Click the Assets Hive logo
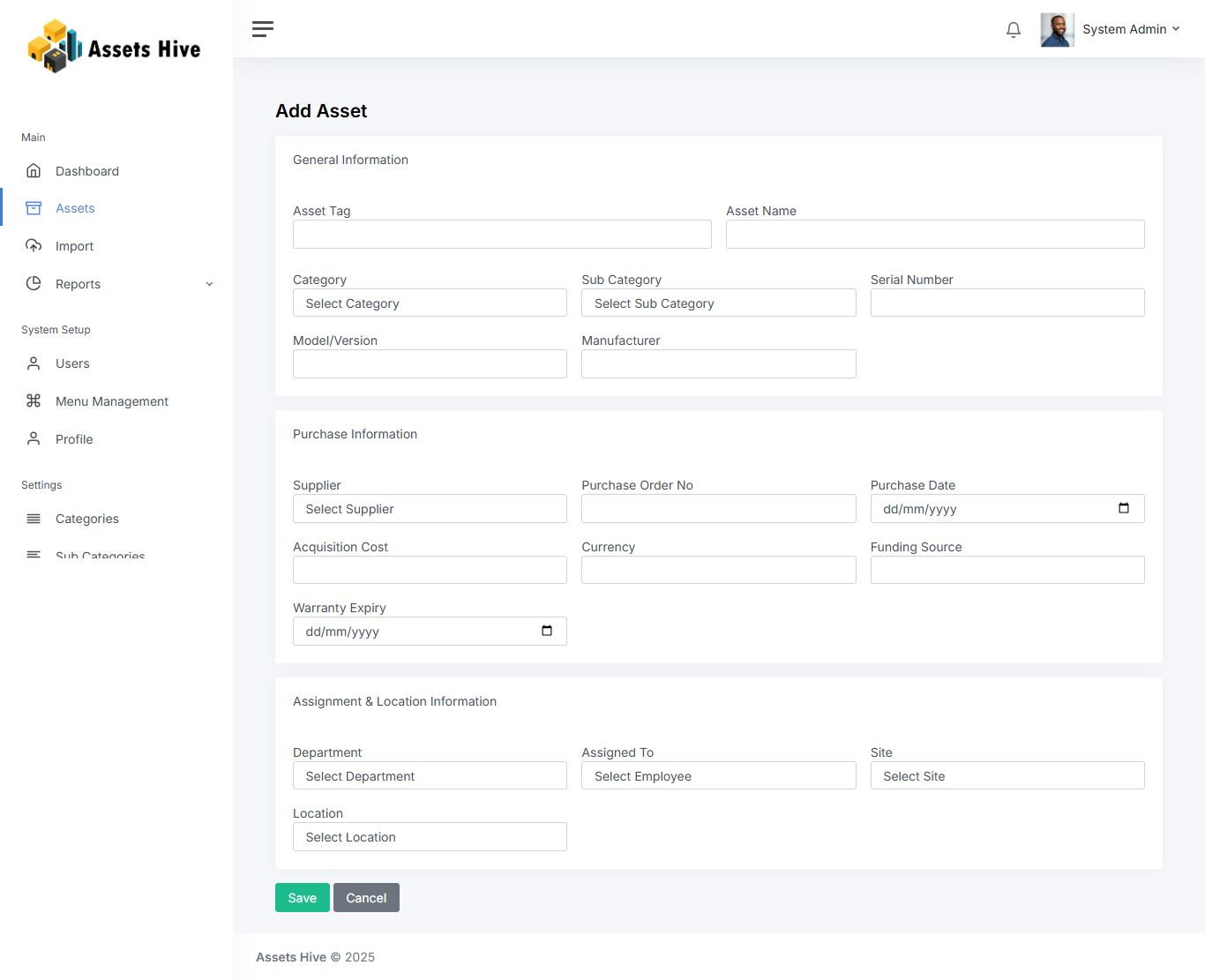 point(115,47)
